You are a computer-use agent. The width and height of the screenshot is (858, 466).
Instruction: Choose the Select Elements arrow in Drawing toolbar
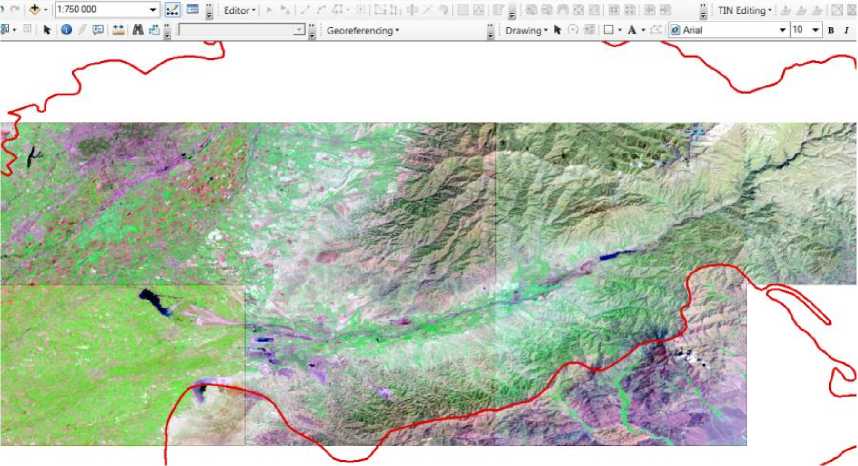tap(558, 30)
